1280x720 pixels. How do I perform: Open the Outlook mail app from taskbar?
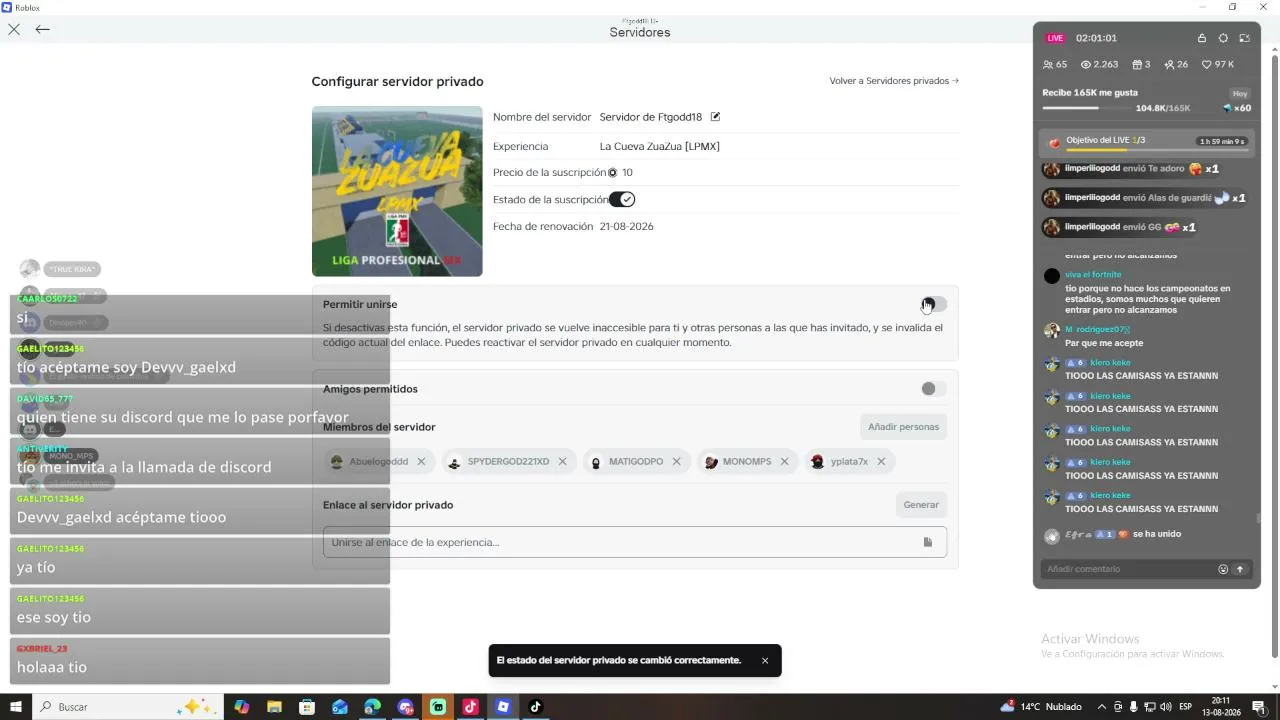tap(340, 707)
